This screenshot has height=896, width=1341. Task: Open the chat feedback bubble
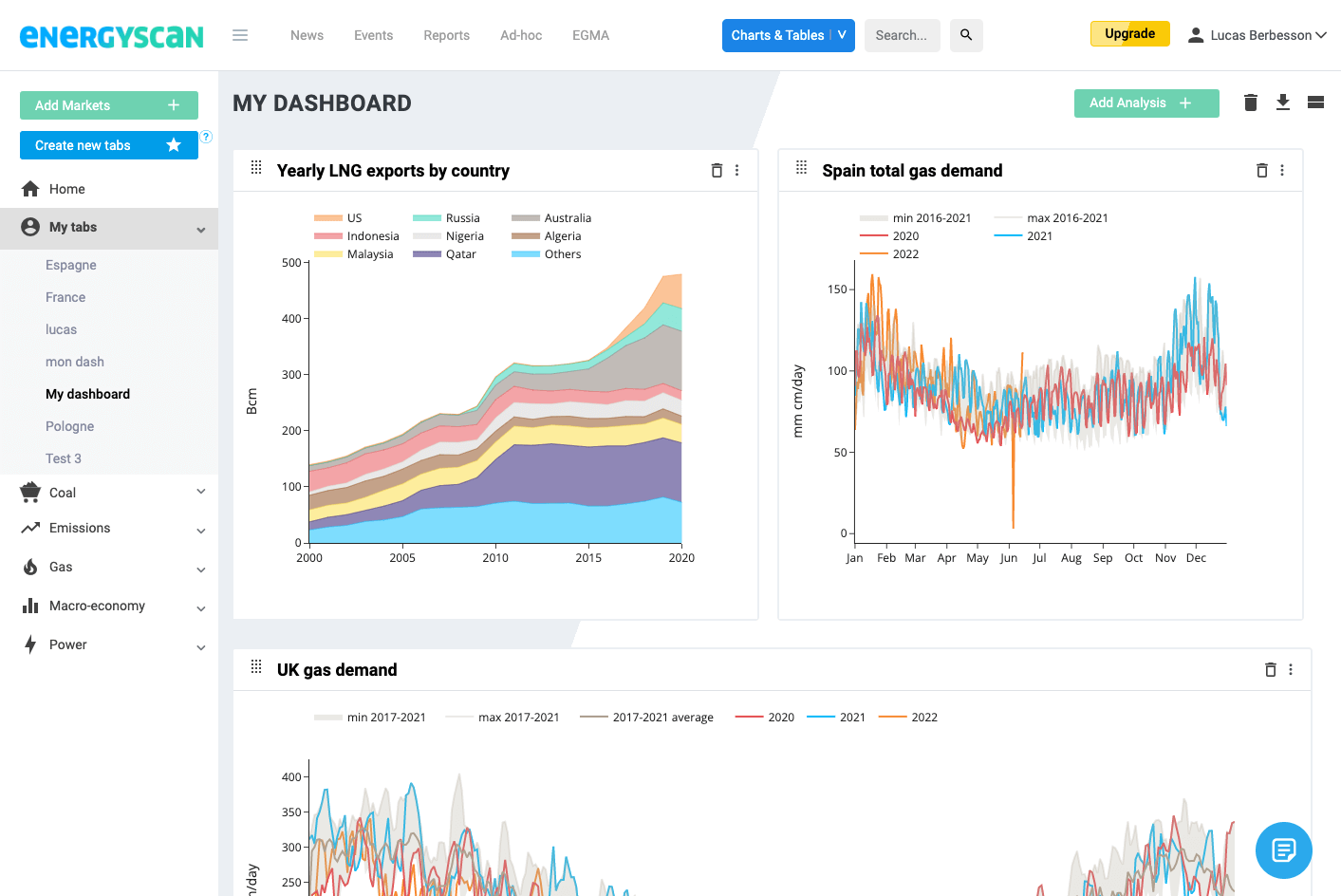1284,850
